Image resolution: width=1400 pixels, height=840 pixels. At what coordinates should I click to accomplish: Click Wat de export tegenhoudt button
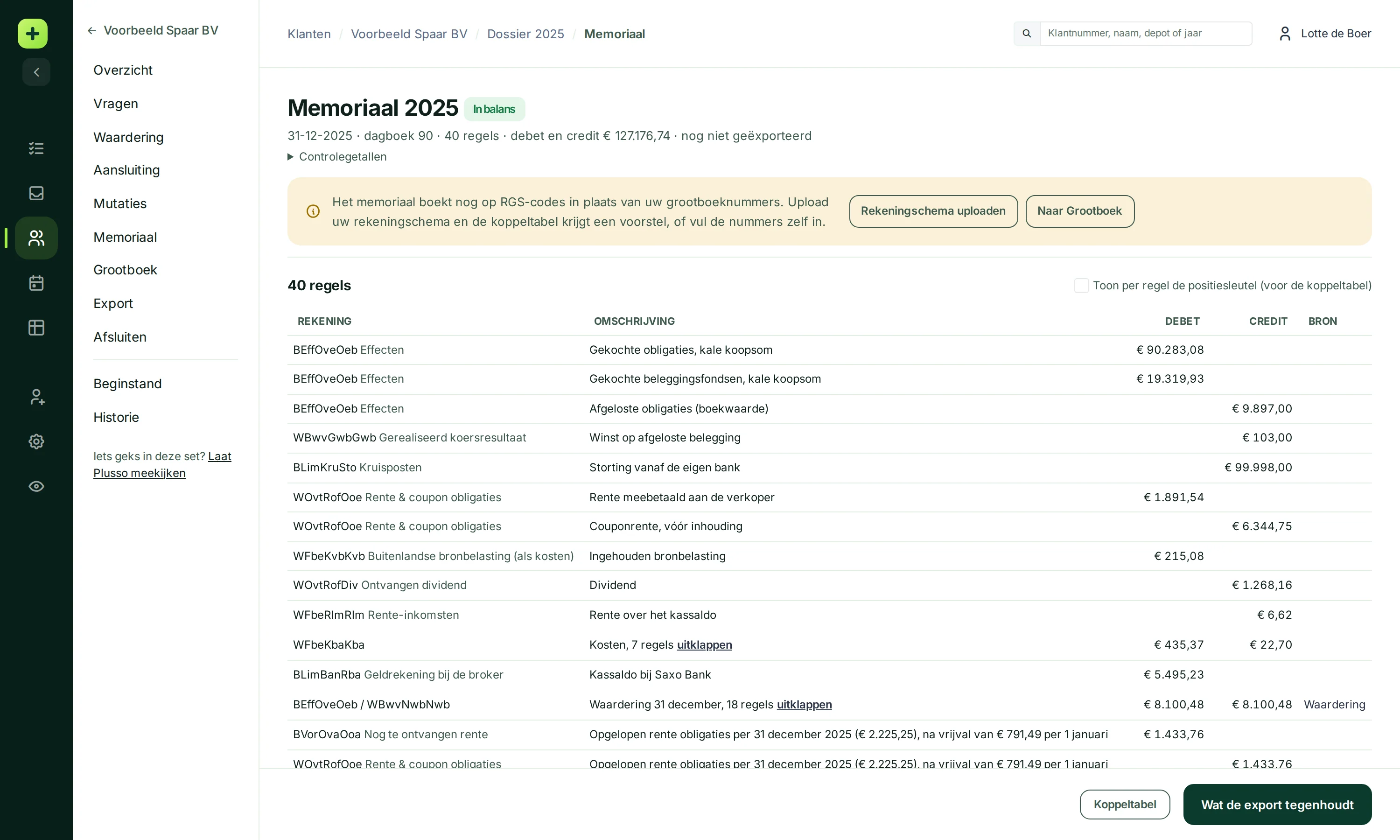coord(1277,805)
